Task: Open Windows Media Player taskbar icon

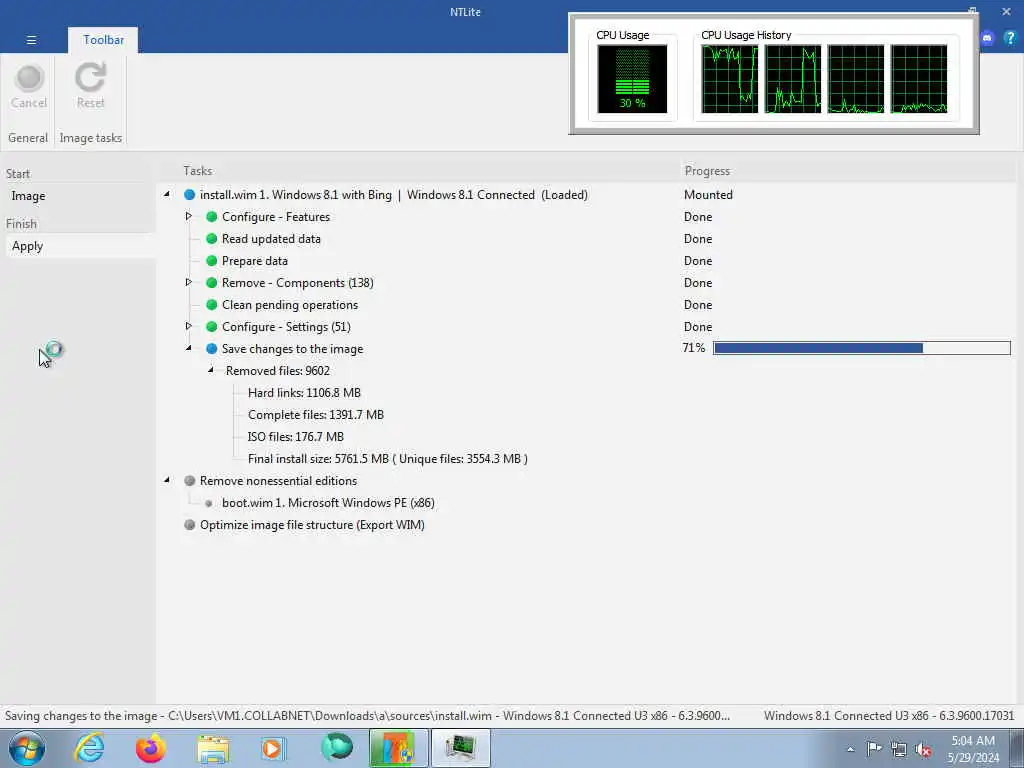Action: coord(274,748)
